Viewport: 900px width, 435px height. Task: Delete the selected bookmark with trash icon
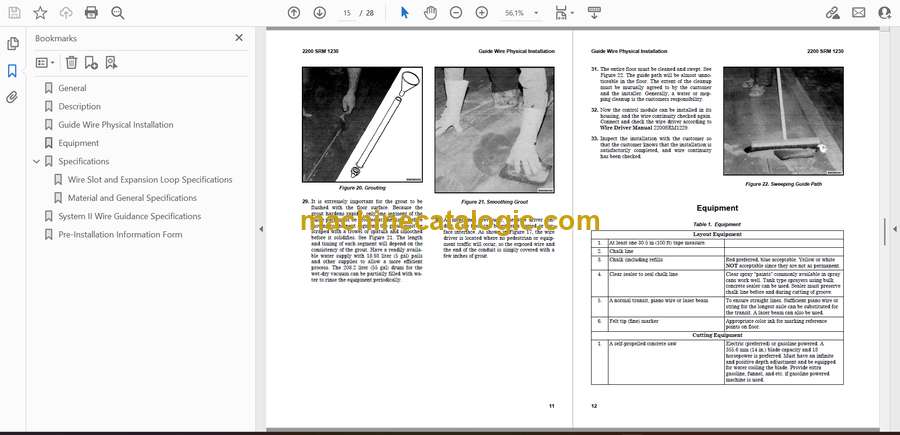click(71, 63)
